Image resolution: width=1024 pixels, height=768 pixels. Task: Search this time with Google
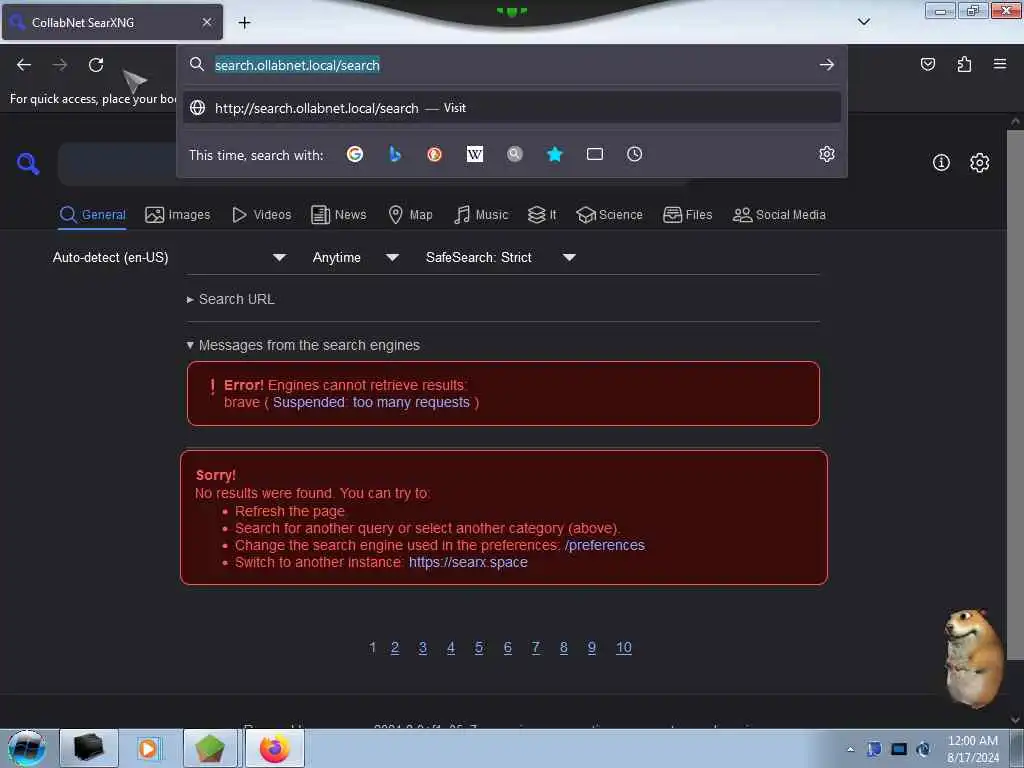[x=355, y=154]
